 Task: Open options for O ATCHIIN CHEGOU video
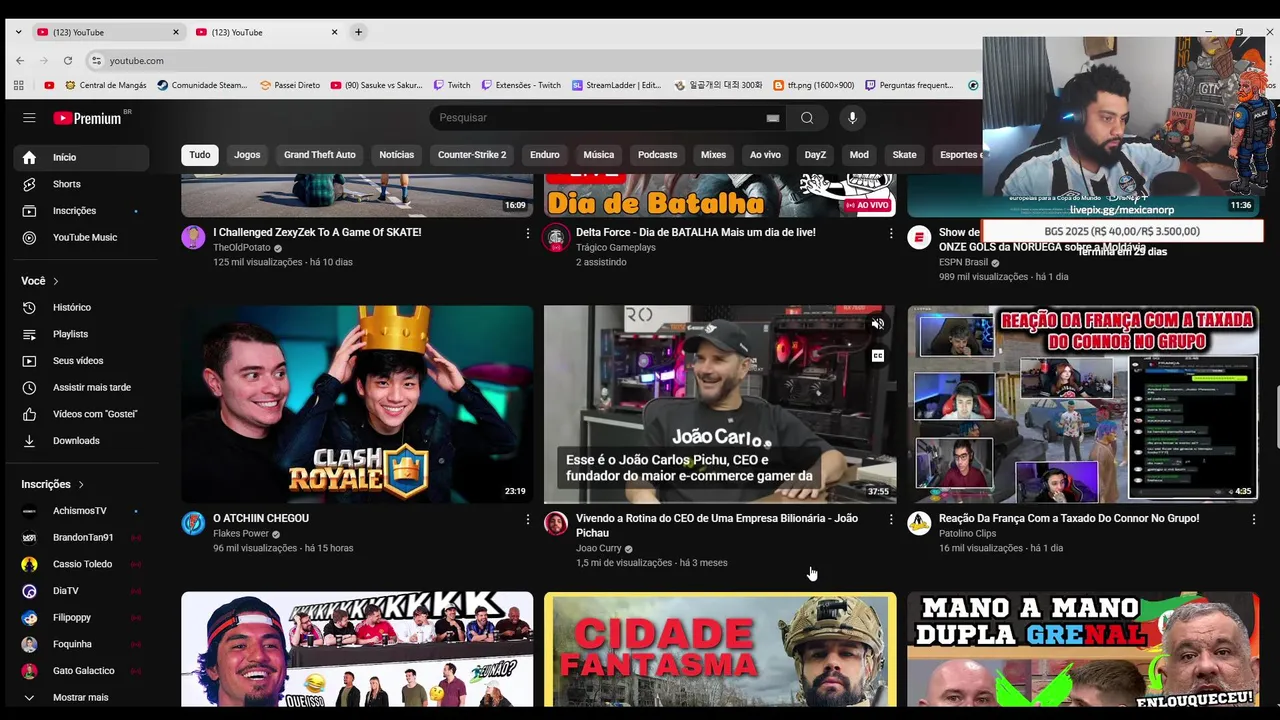528,519
